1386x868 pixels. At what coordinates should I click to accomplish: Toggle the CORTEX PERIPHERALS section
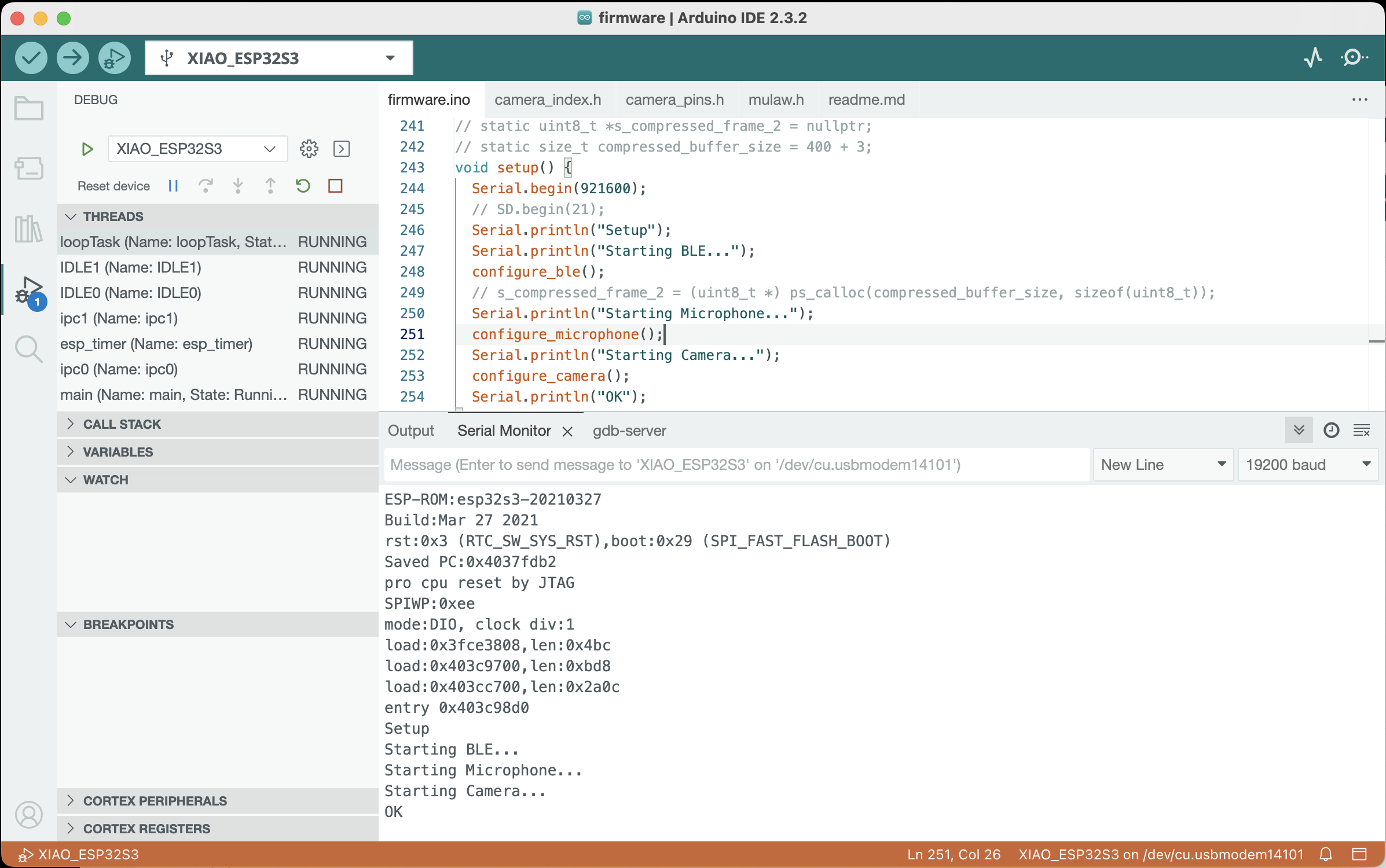coord(155,800)
